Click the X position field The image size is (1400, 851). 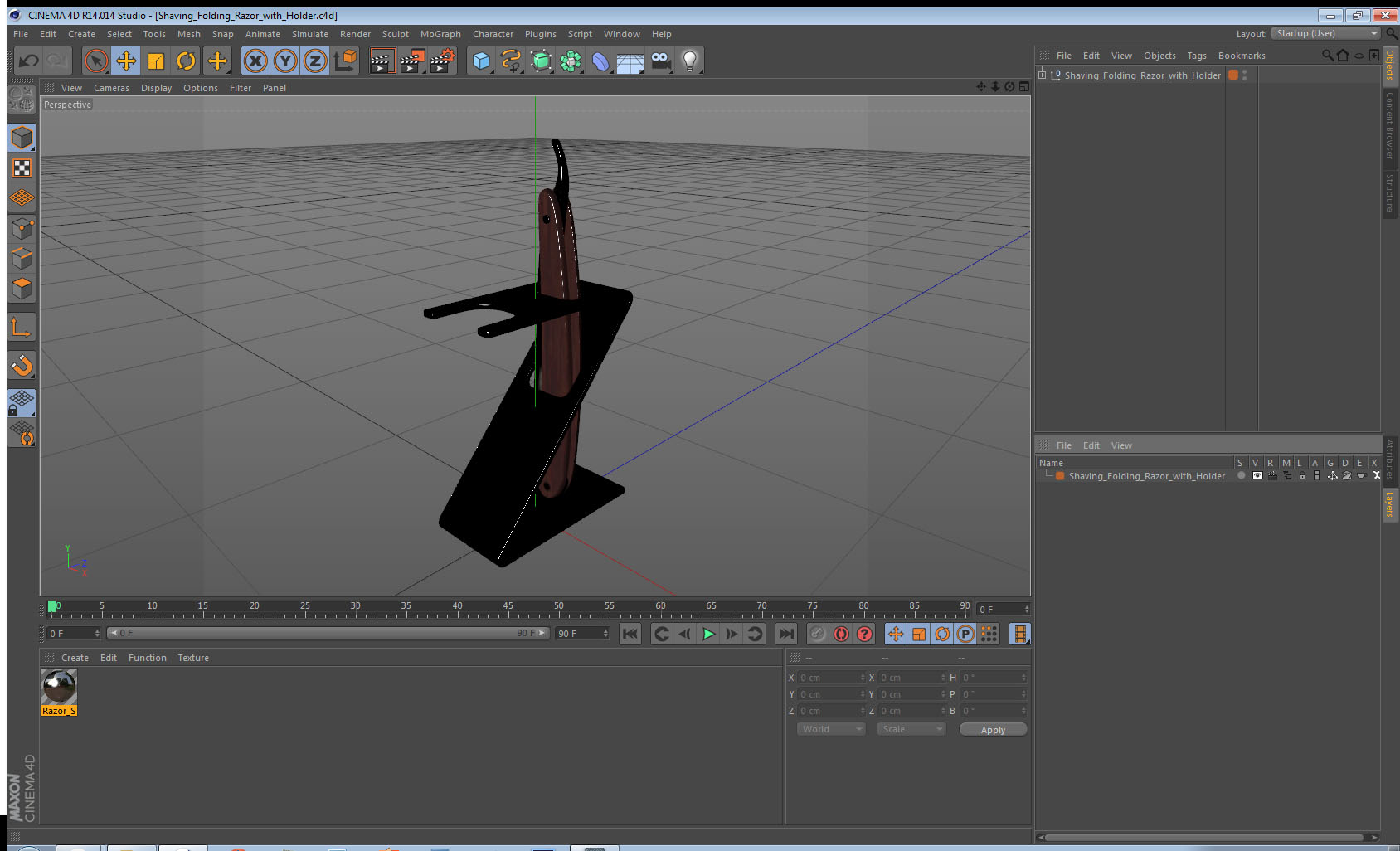[831, 678]
